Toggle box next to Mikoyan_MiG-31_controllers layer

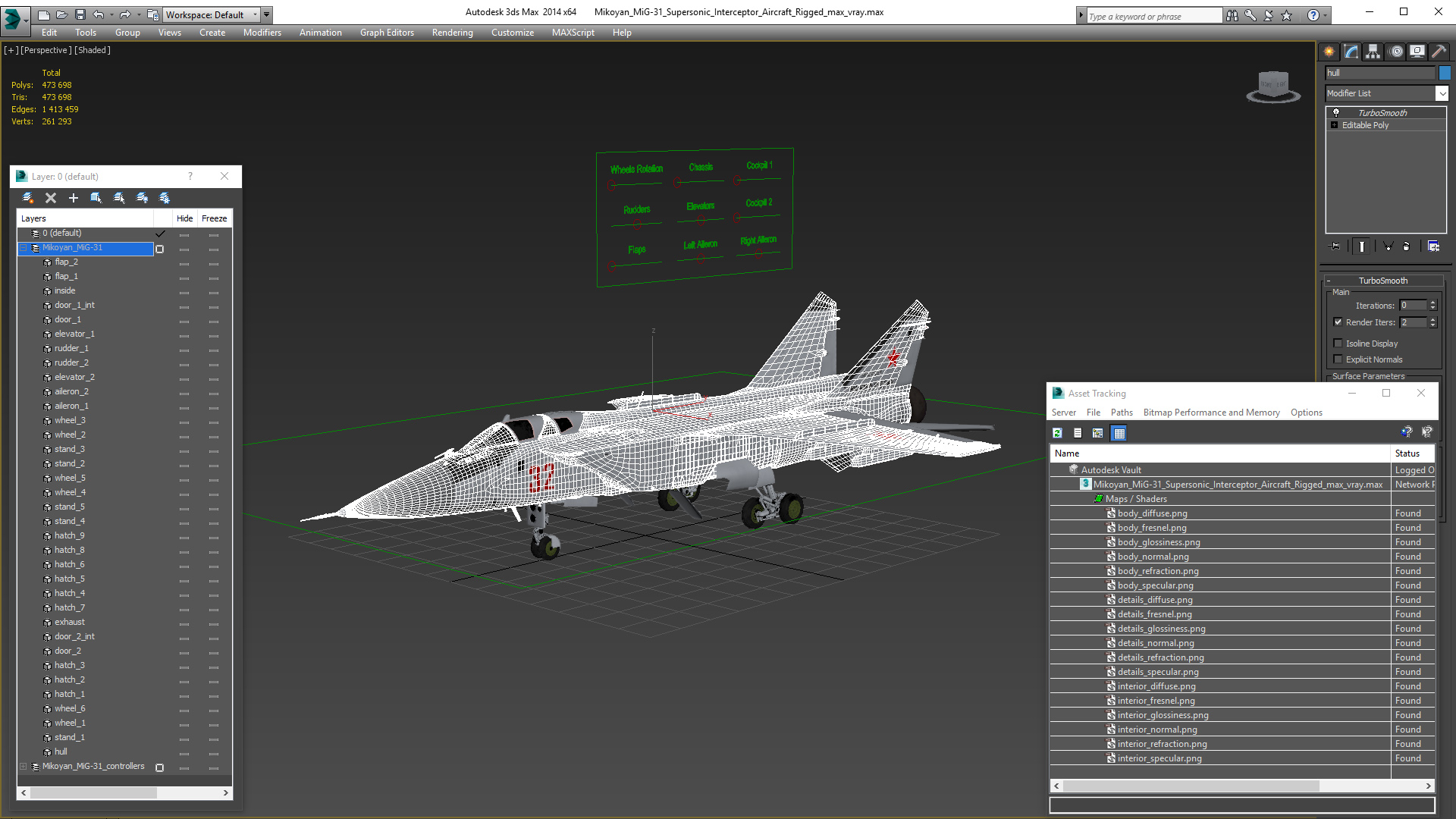point(159,767)
